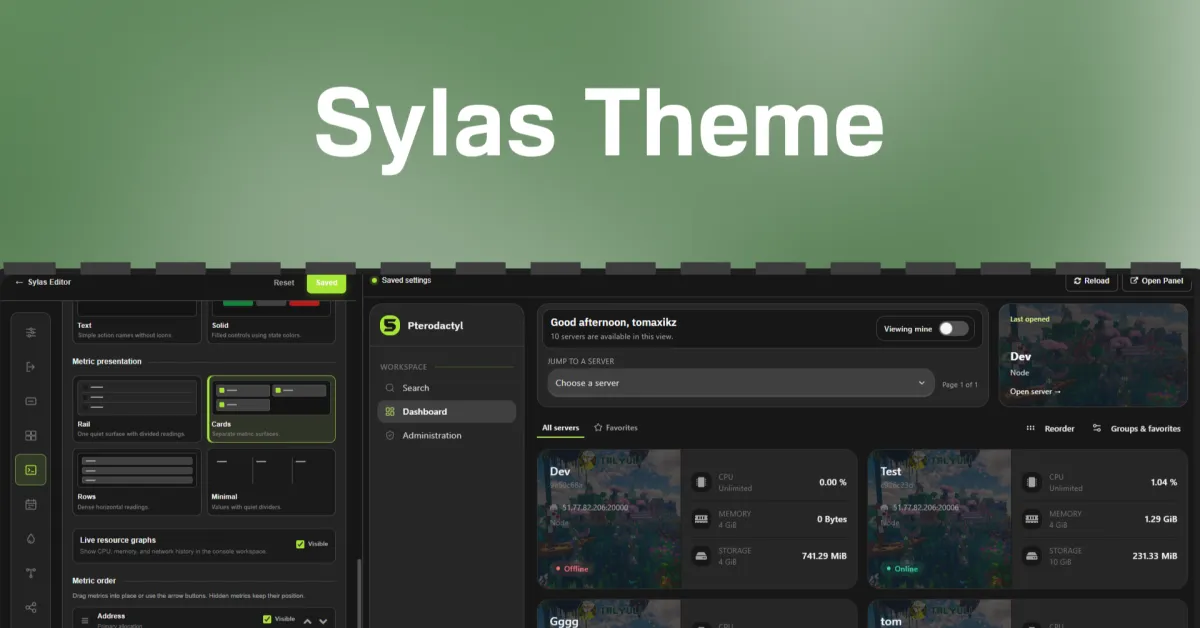The image size is (1200, 628).
Task: Click the CPU chip icon on Test card
Action: 1031,482
